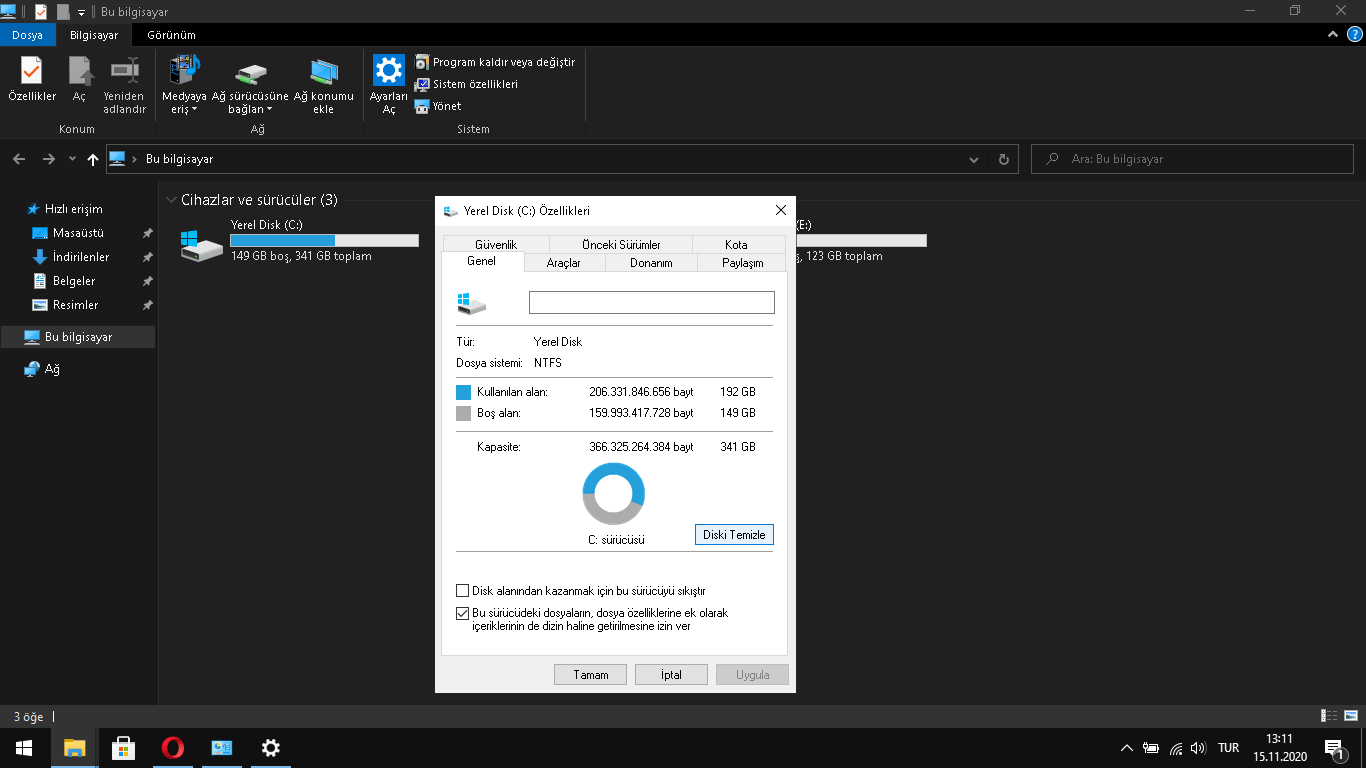Uncheck the file content indexing checkbox
This screenshot has width=1366, height=768.
point(463,613)
